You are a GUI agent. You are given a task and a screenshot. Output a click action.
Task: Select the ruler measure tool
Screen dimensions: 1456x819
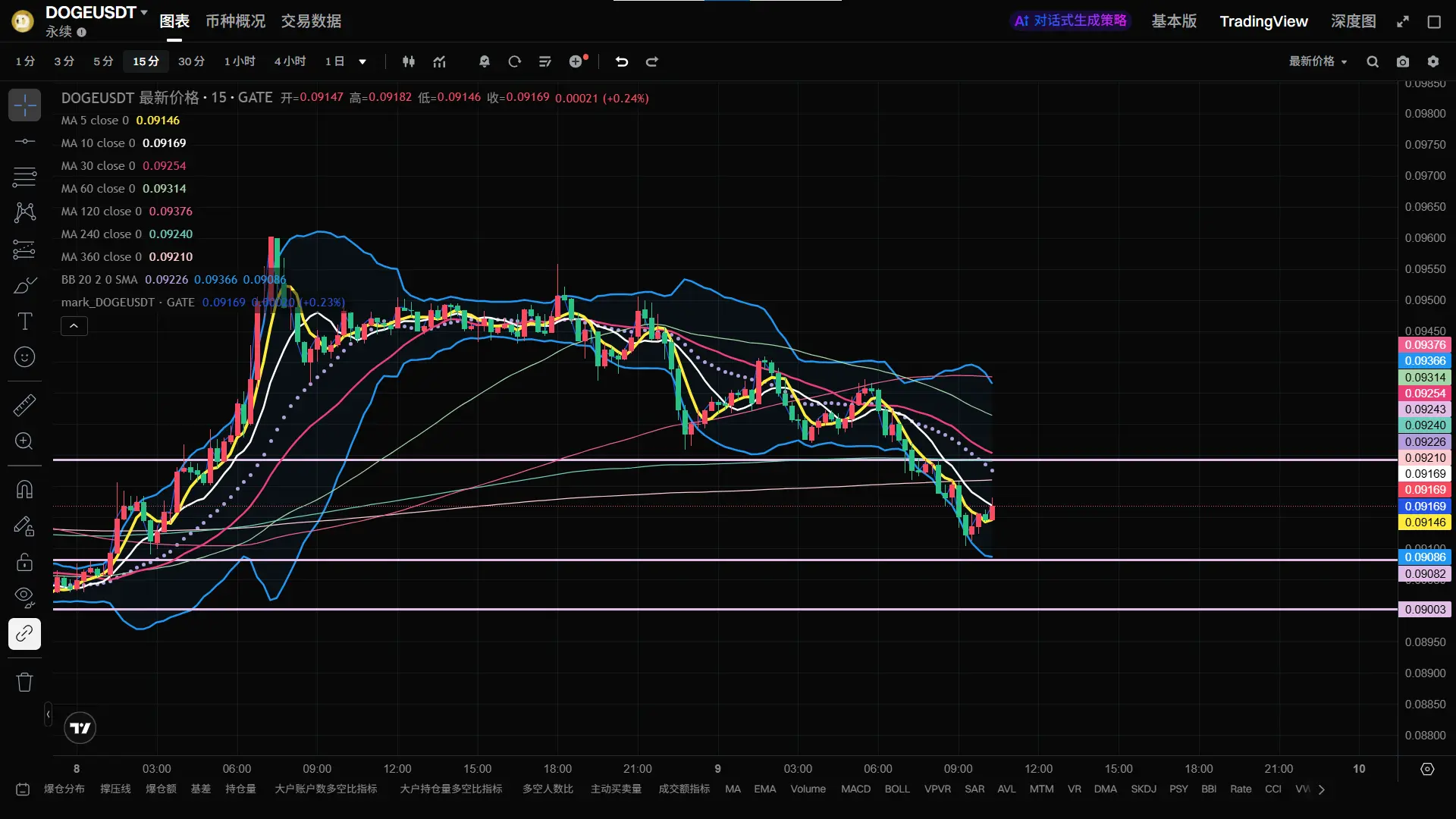tap(24, 405)
